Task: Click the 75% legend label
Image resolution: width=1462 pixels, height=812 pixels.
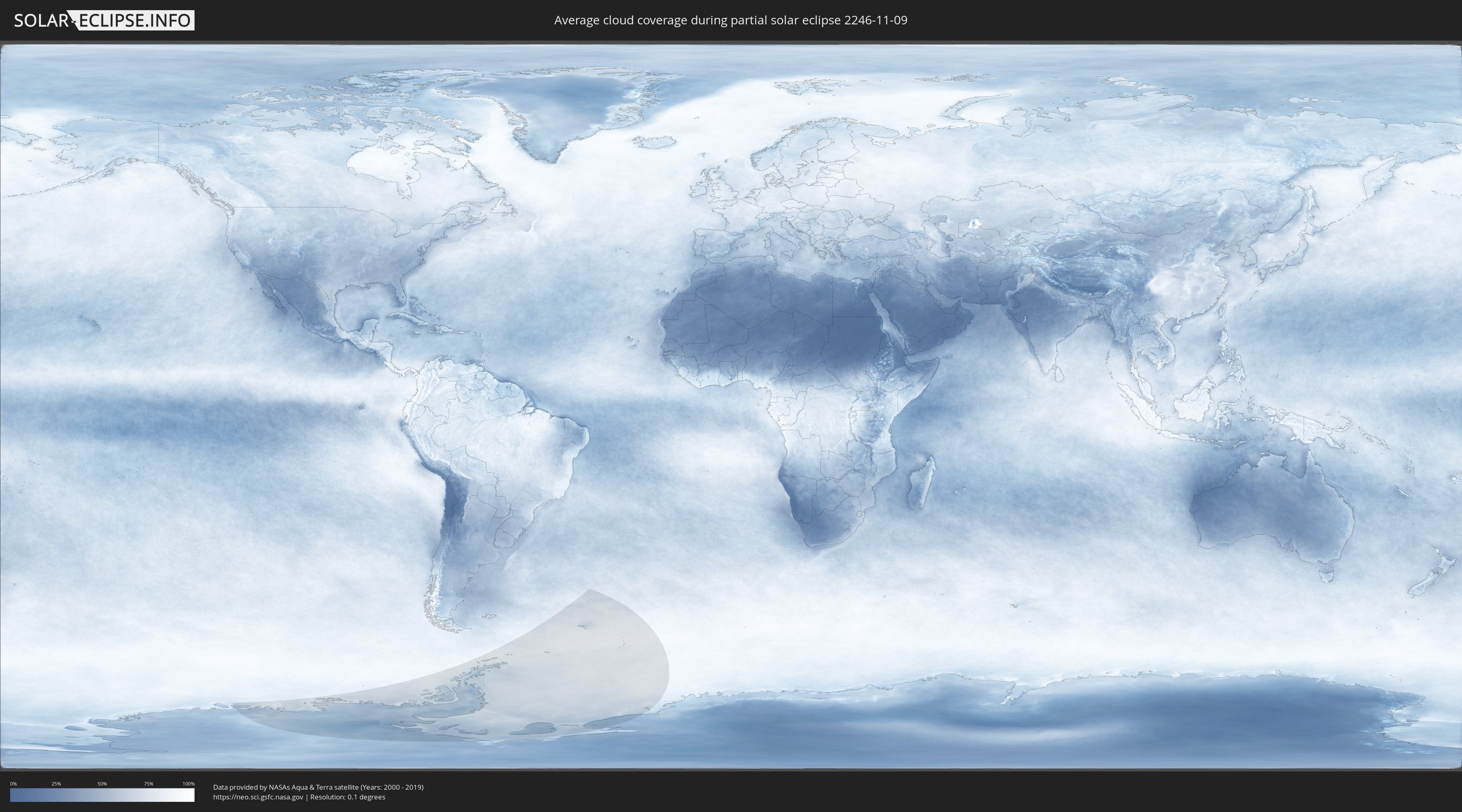Action: tap(148, 784)
